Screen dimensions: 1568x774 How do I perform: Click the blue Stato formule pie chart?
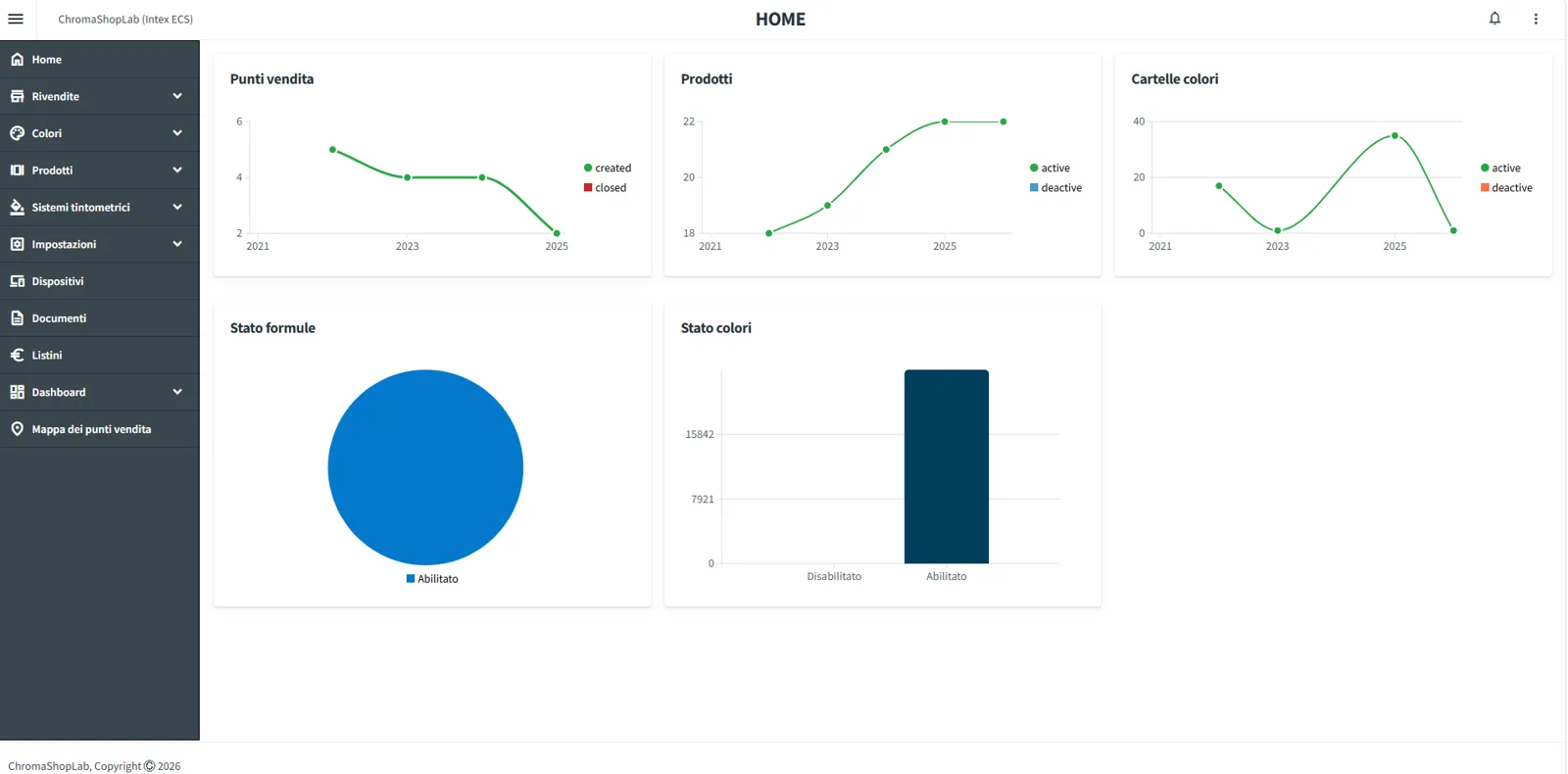(425, 467)
